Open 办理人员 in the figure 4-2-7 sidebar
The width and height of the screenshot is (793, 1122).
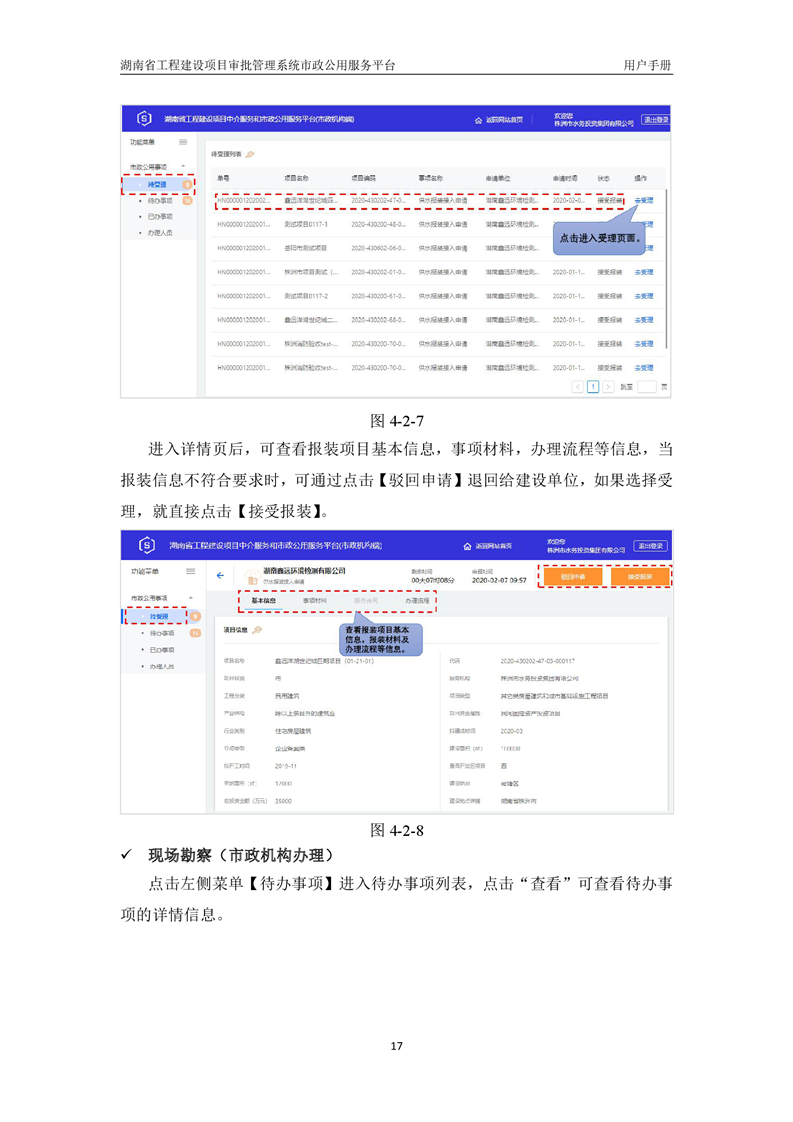(x=160, y=233)
